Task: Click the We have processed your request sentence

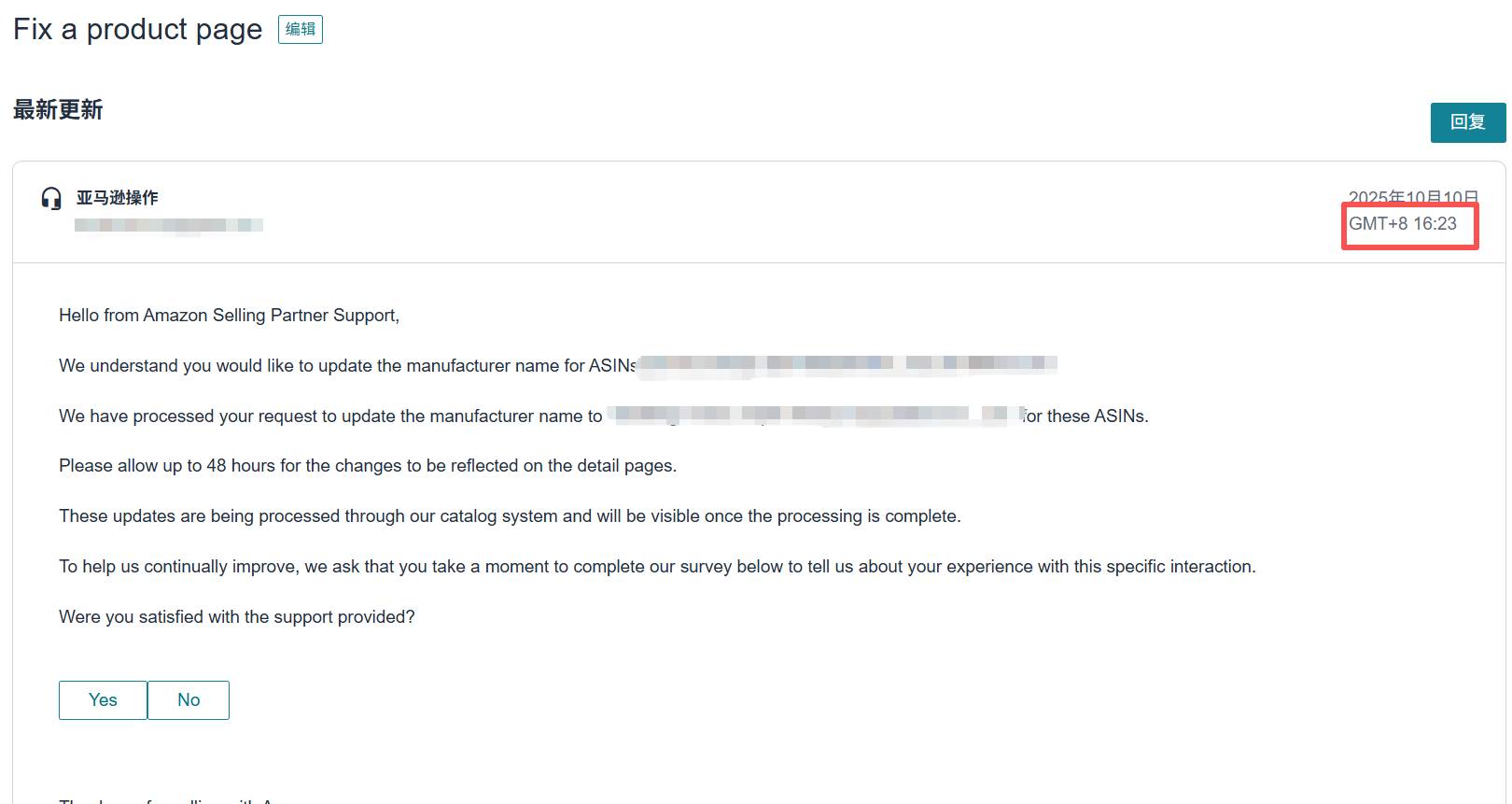Action: [330, 416]
